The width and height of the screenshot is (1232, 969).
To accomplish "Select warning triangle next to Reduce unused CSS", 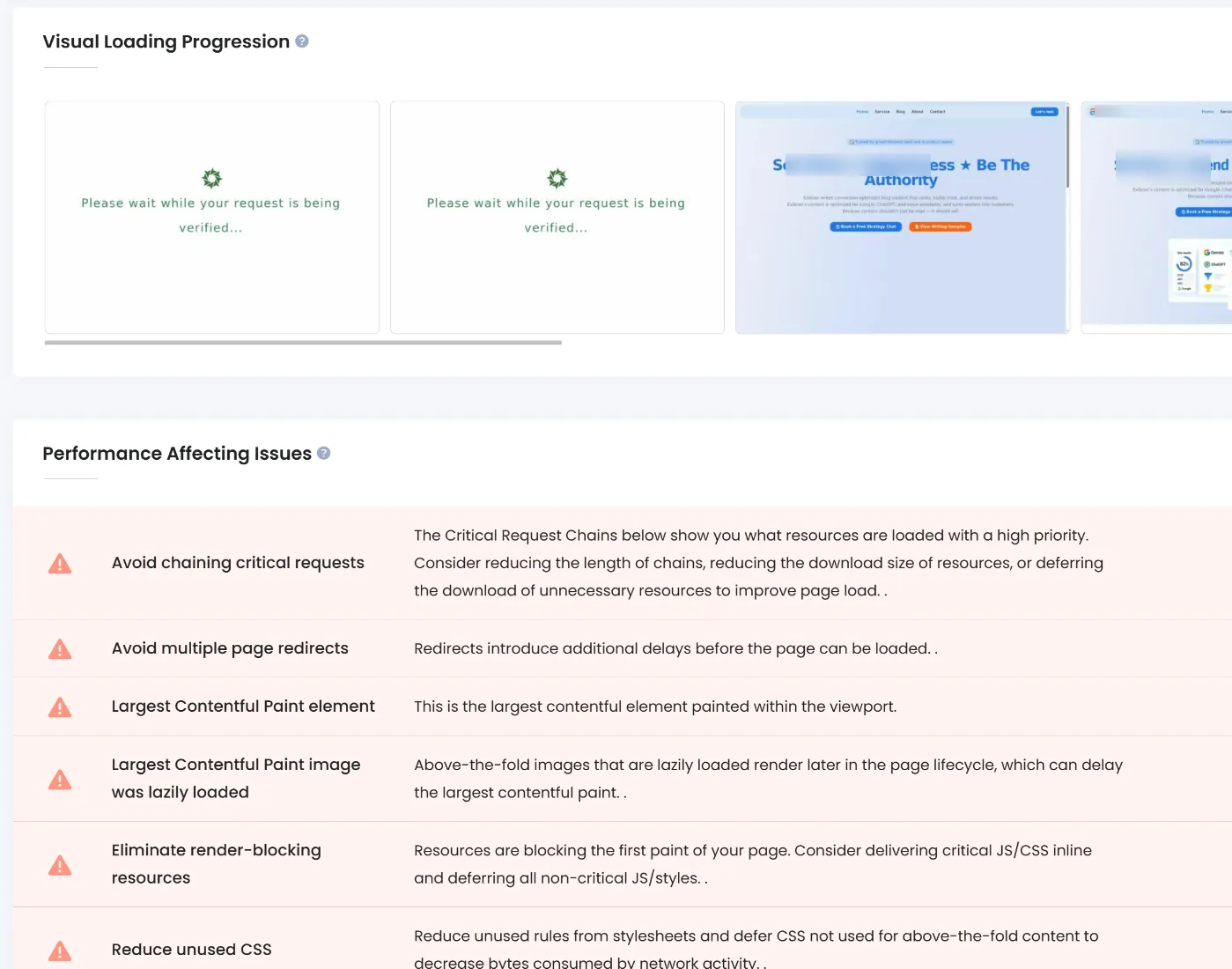I will [60, 951].
